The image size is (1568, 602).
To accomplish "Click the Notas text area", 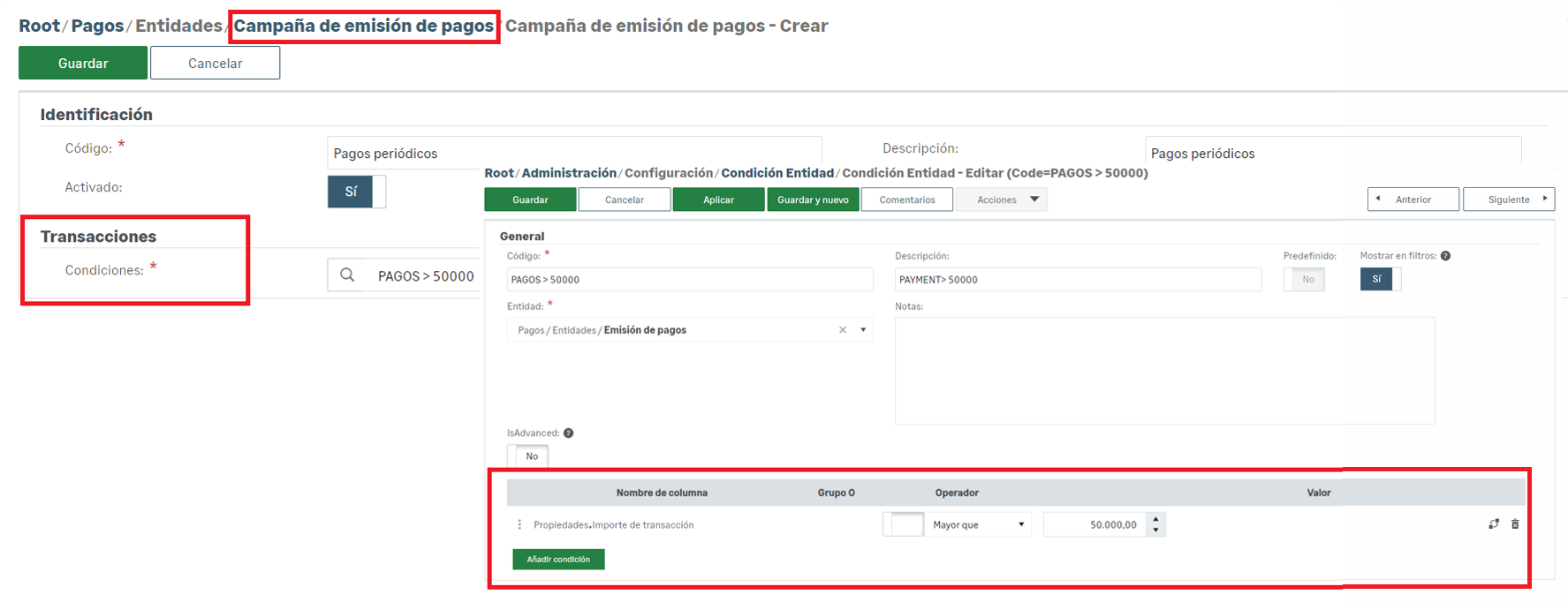I will point(1164,371).
